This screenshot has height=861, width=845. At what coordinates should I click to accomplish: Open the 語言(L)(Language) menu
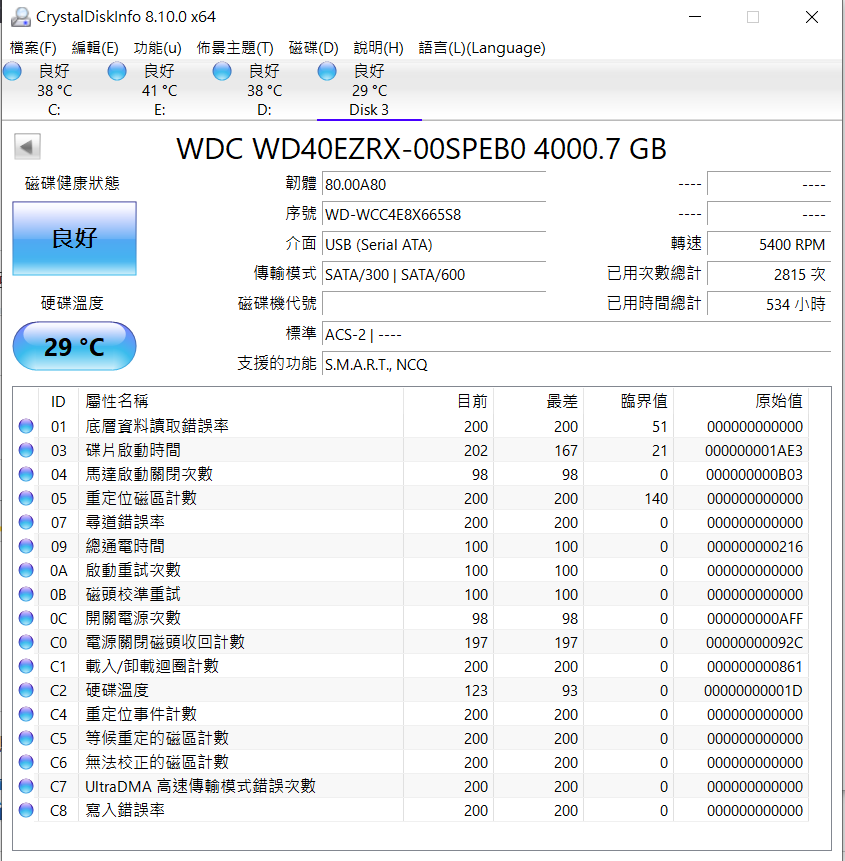[x=481, y=48]
